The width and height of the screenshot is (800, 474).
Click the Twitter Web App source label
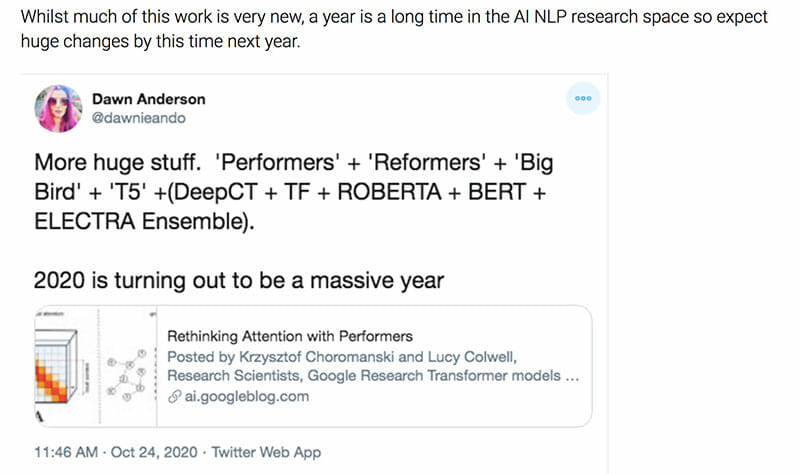pos(267,452)
